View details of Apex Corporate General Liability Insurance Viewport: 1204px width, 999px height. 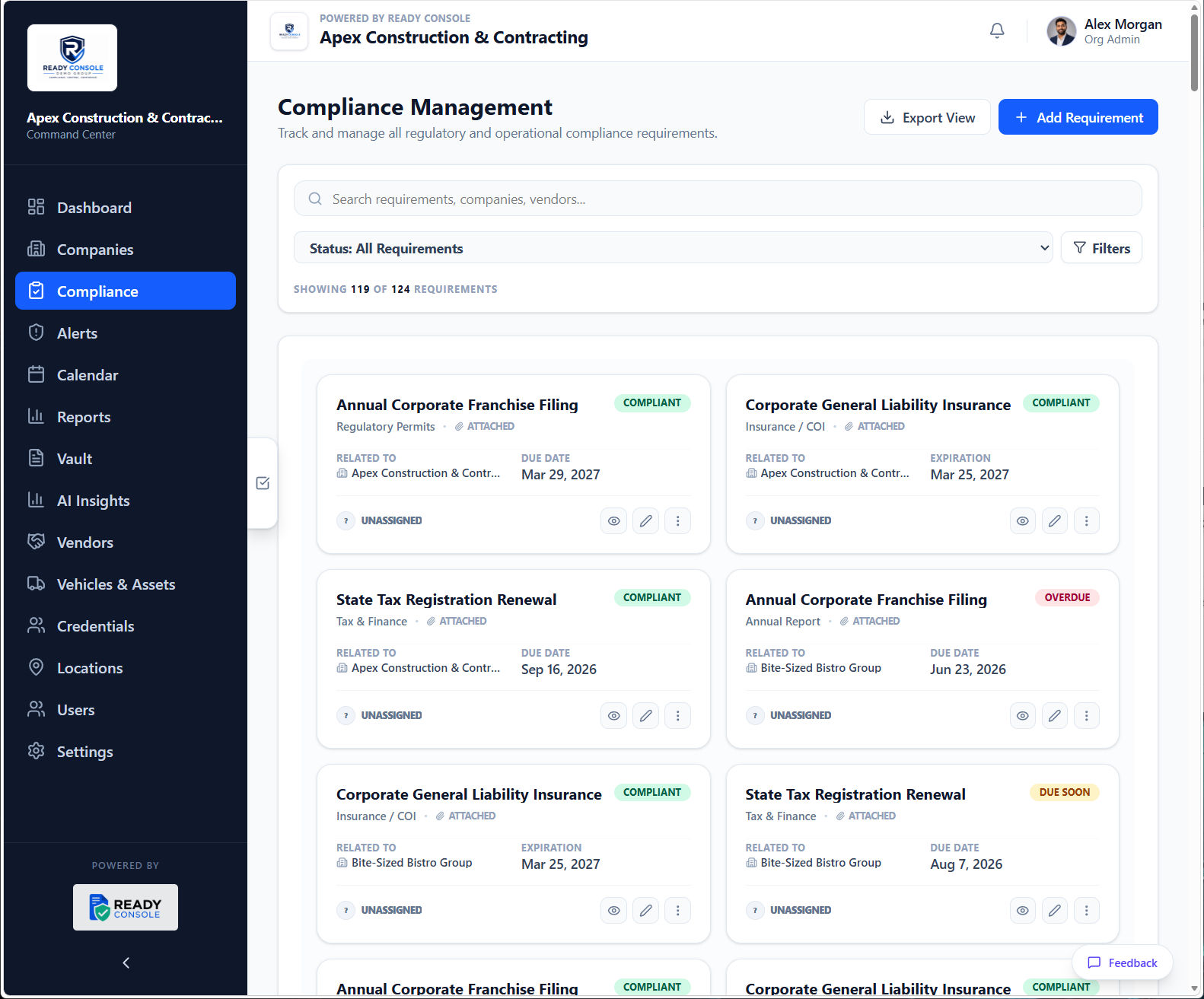tap(1022, 521)
